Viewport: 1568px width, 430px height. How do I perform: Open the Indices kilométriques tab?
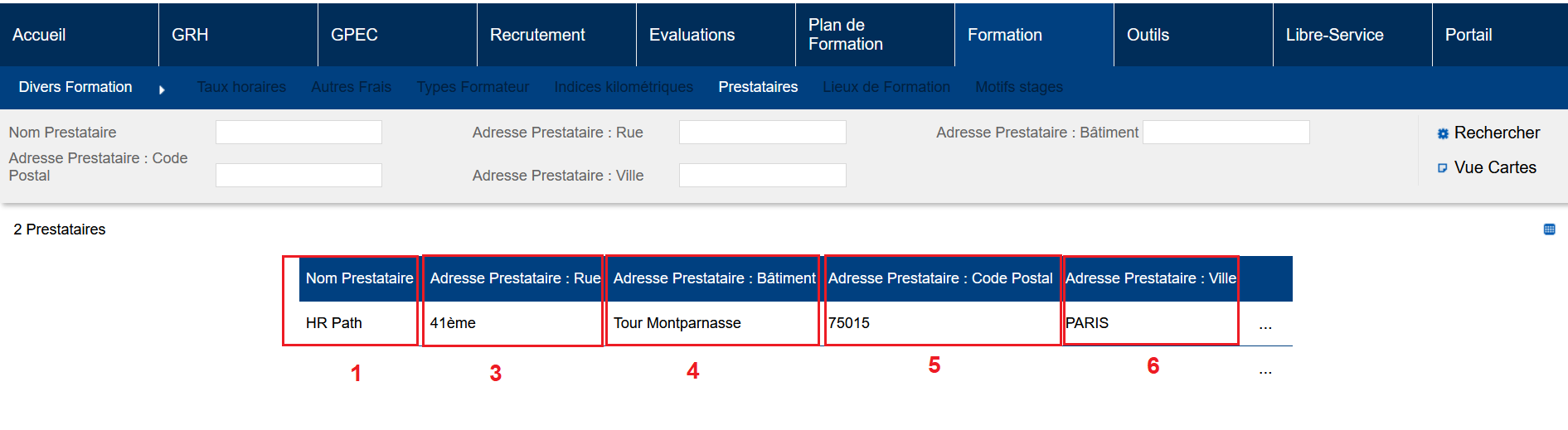tap(624, 87)
